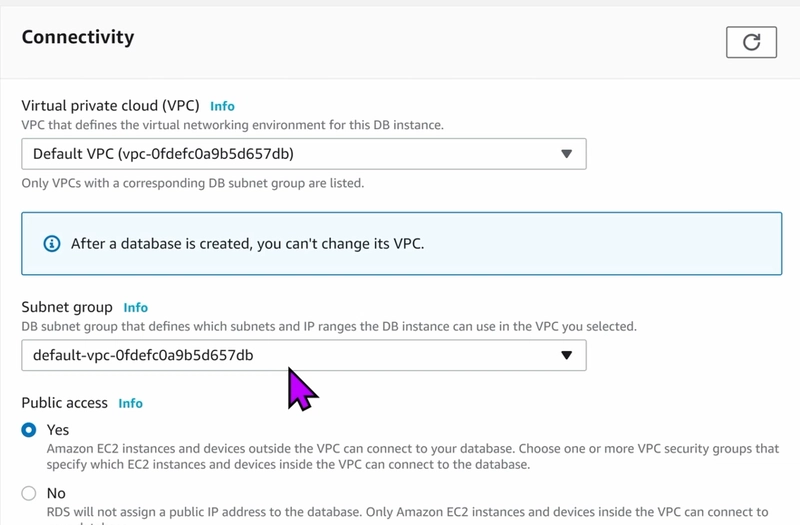Click the refresh icon in Connectivity header
800x525 pixels.
pyautogui.click(x=751, y=42)
